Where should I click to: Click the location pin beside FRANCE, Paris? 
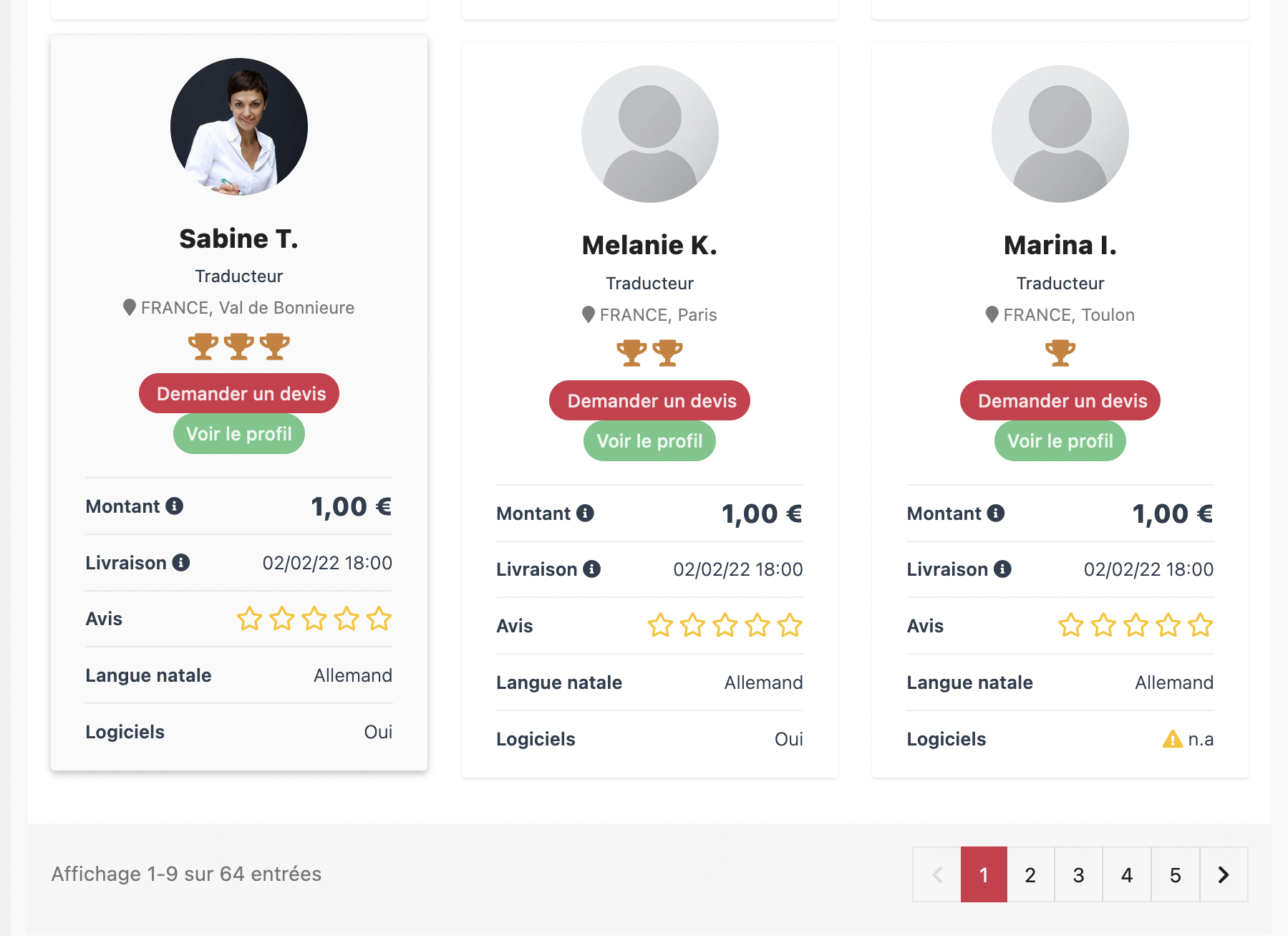pos(589,314)
